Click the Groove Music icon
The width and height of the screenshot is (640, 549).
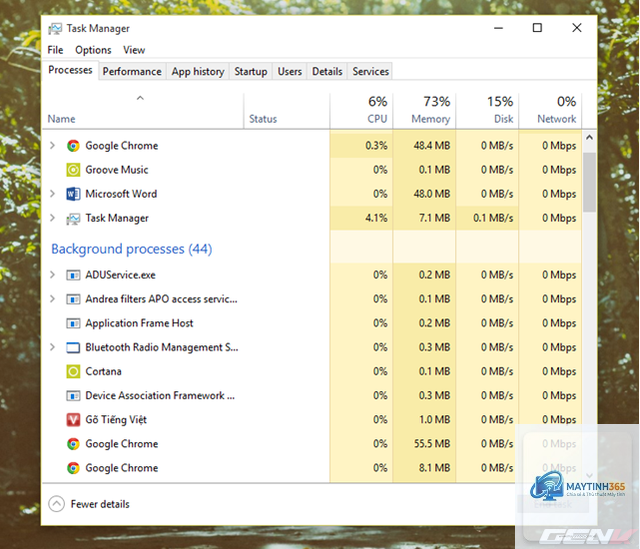(73, 170)
